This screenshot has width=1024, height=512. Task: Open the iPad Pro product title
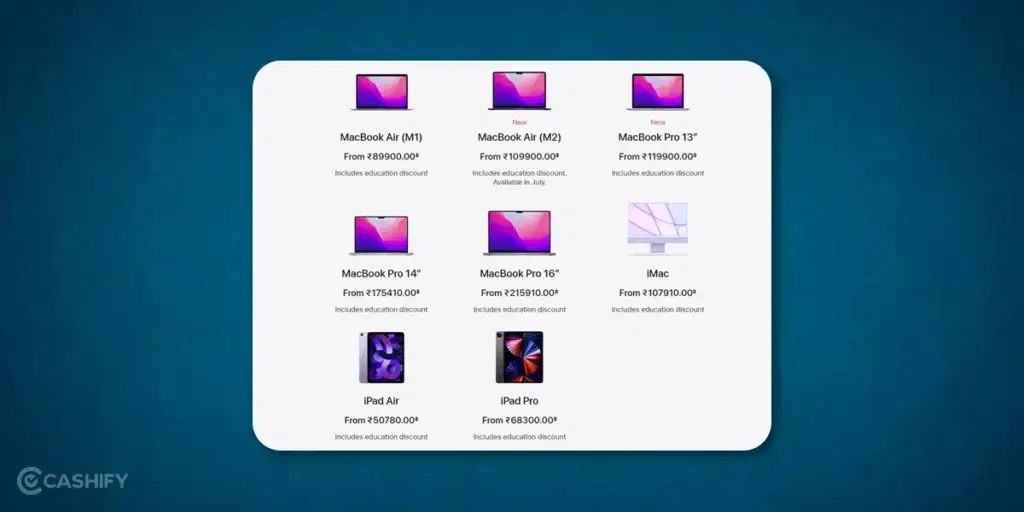click(519, 401)
